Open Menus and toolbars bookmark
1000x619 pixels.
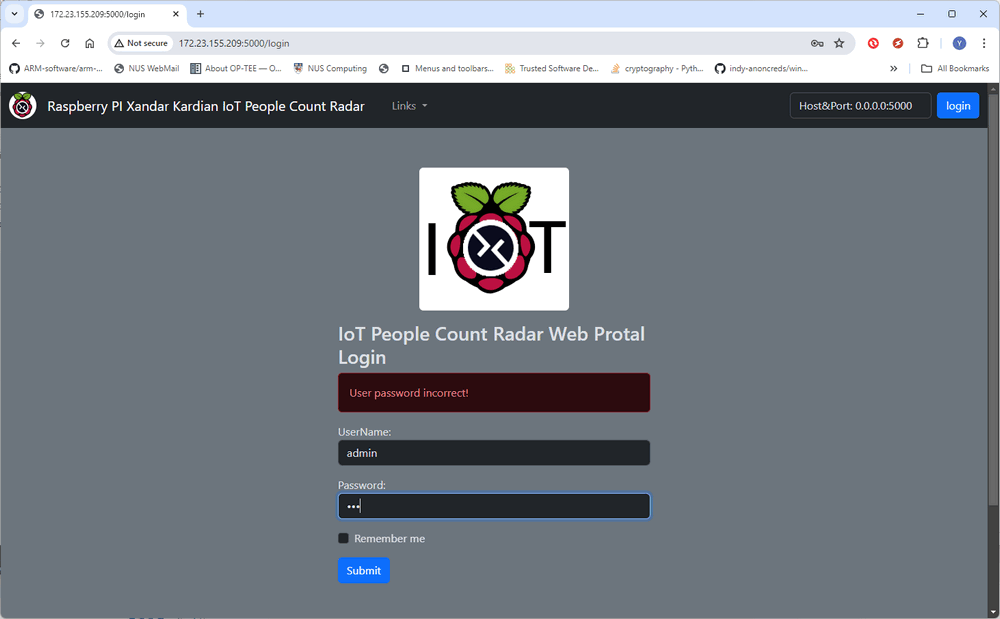447,68
